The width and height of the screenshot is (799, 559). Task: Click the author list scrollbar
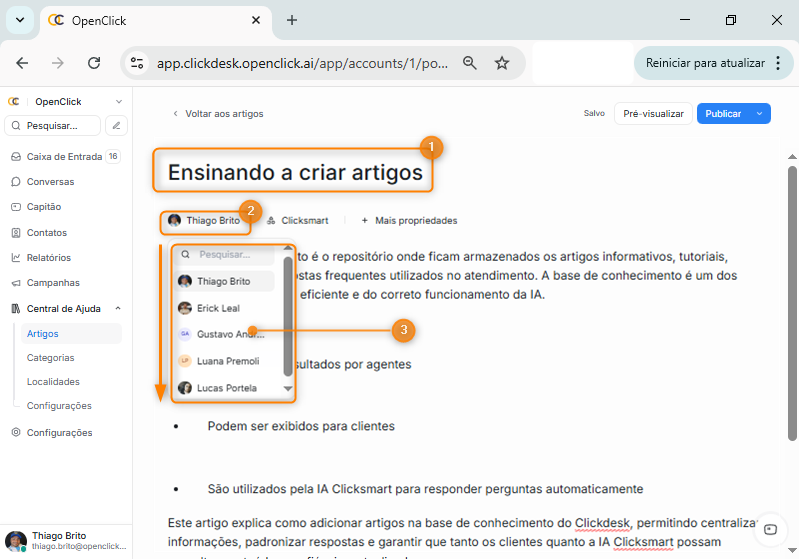pos(288,320)
